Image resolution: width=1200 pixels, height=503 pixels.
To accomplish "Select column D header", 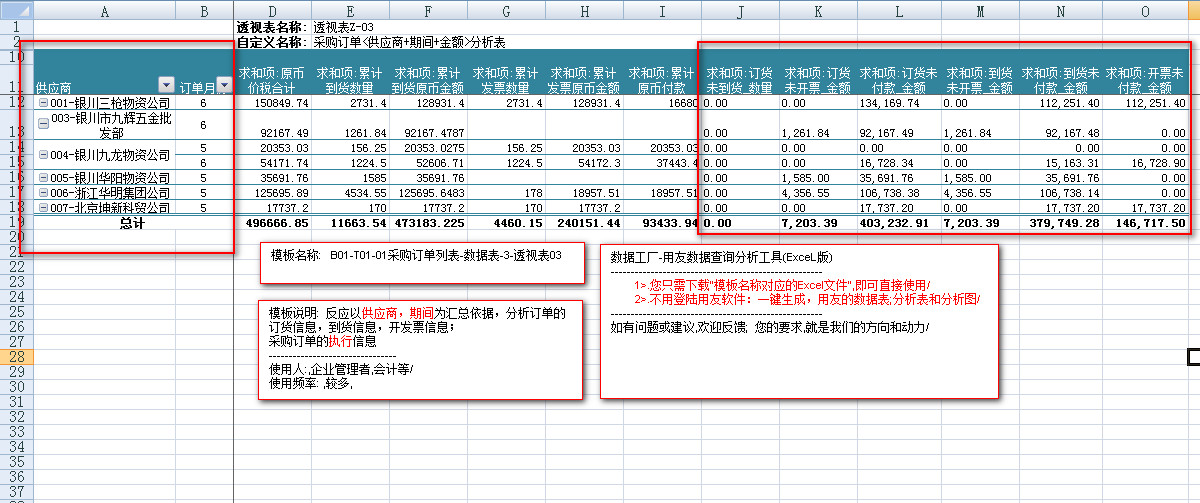I will [273, 9].
